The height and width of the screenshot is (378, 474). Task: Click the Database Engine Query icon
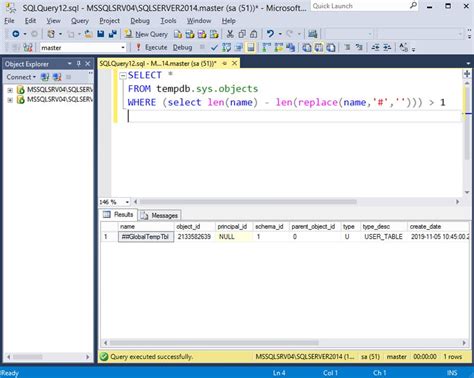(178, 34)
